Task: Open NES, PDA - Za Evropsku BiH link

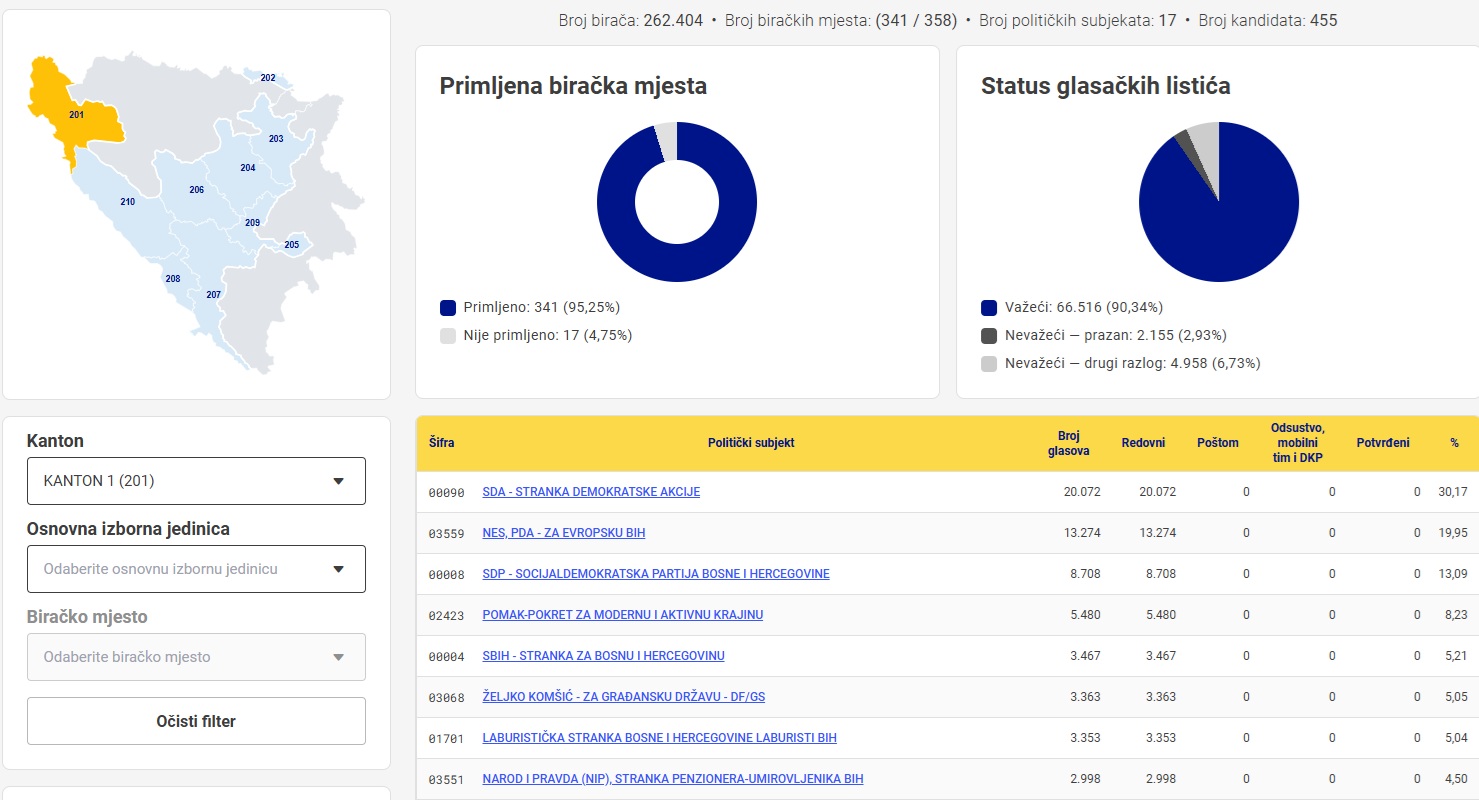Action: pos(563,533)
